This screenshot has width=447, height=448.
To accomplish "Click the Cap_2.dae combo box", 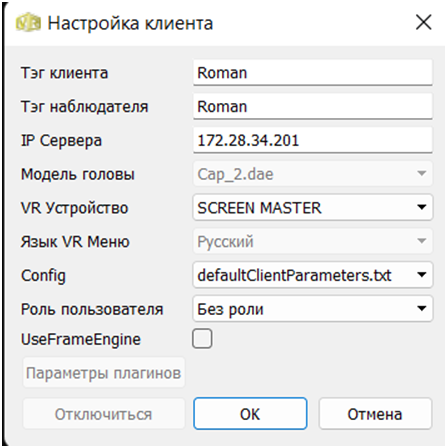I will 313,174.
